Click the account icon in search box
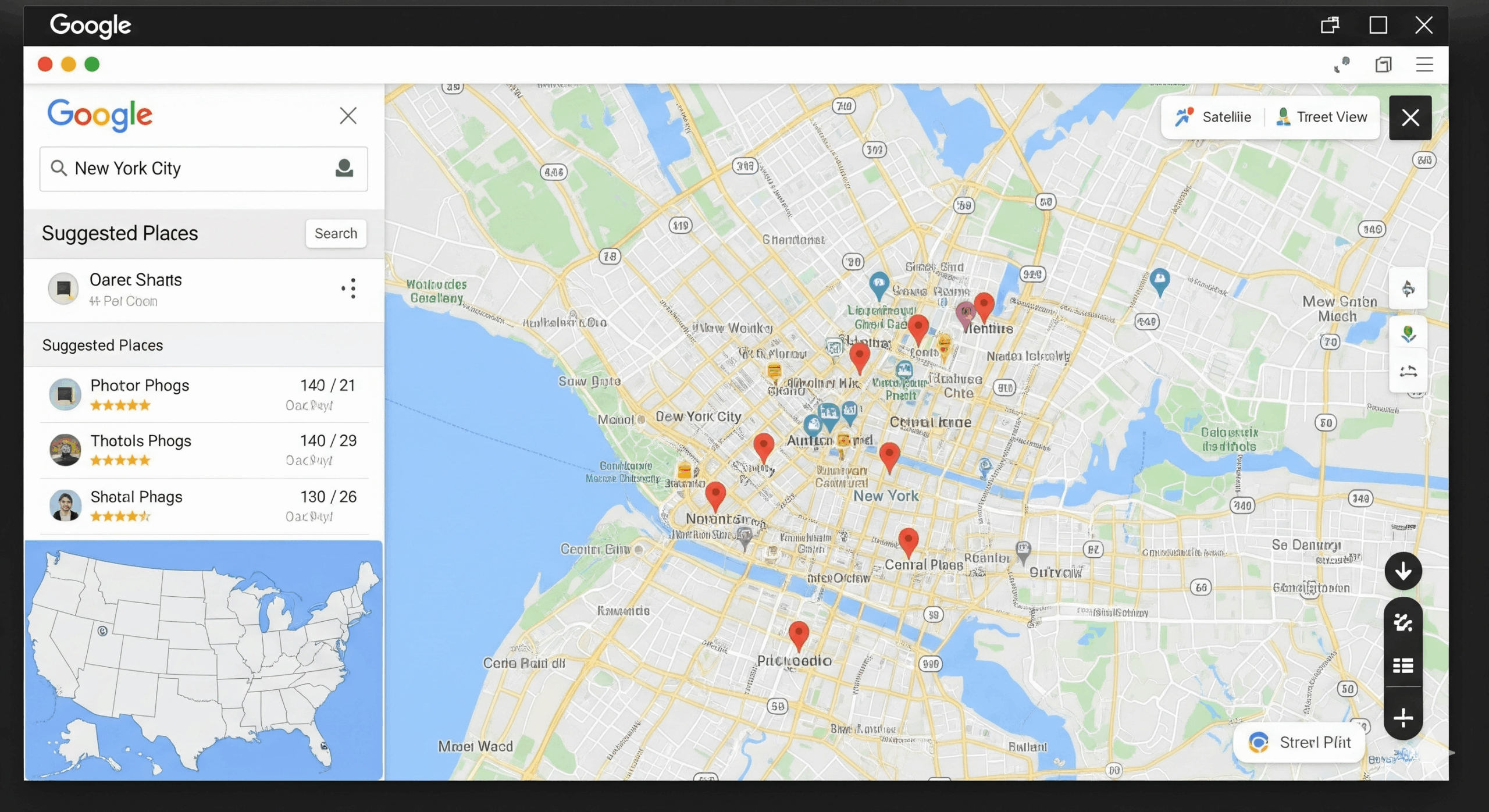 344,168
